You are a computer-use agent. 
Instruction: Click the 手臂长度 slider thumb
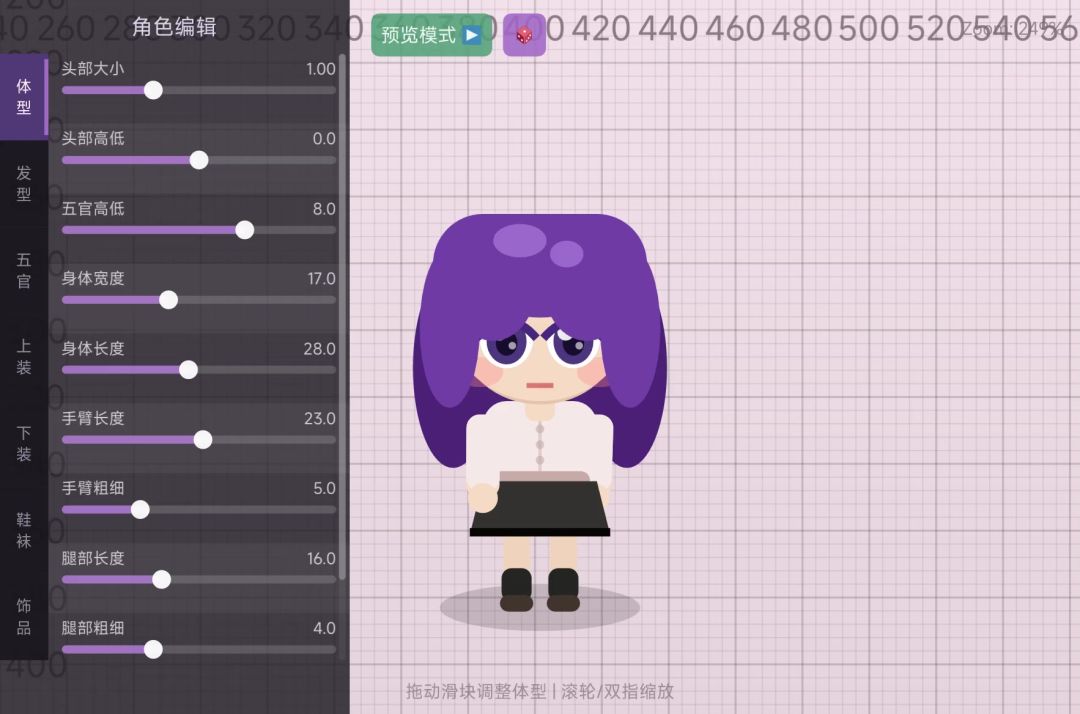click(x=203, y=440)
